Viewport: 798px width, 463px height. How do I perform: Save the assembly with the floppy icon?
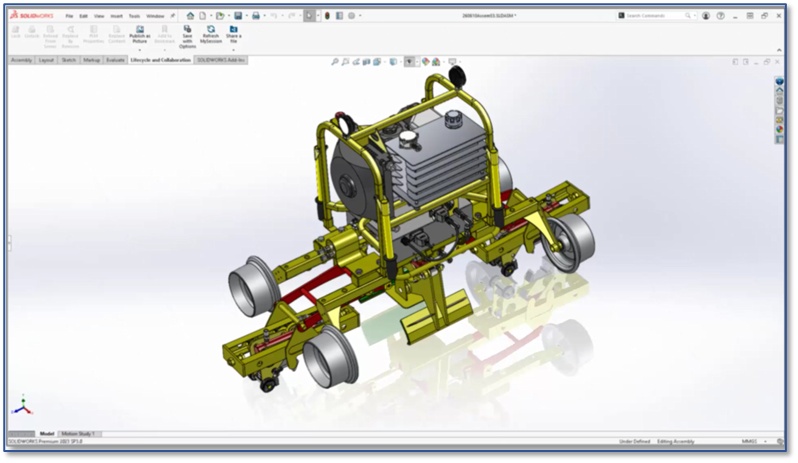pyautogui.click(x=238, y=16)
